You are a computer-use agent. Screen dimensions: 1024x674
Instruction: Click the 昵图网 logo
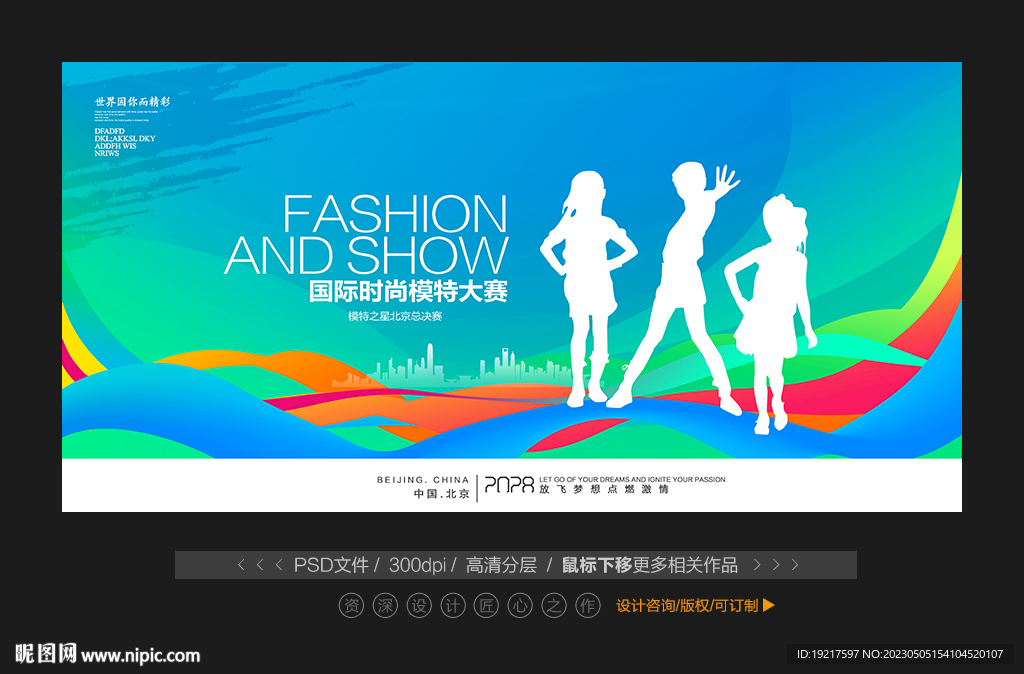46,653
